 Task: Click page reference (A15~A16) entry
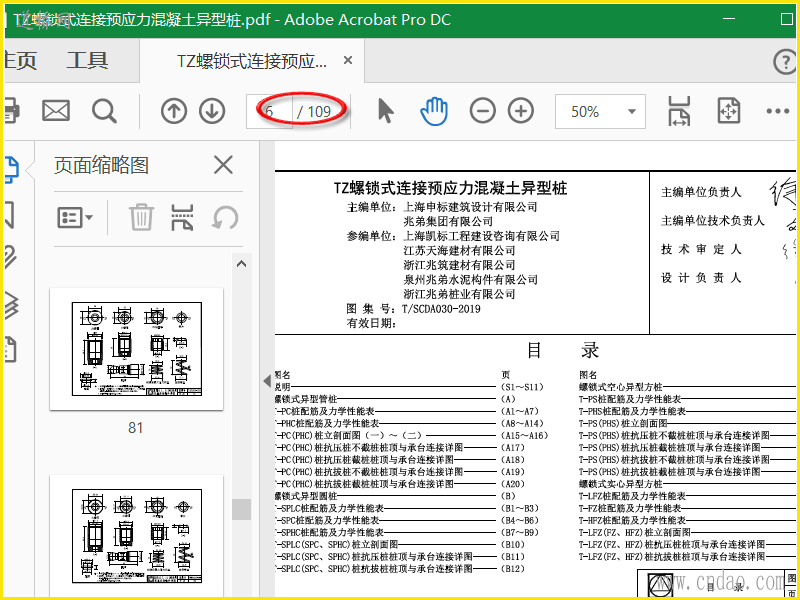pyautogui.click(x=524, y=436)
